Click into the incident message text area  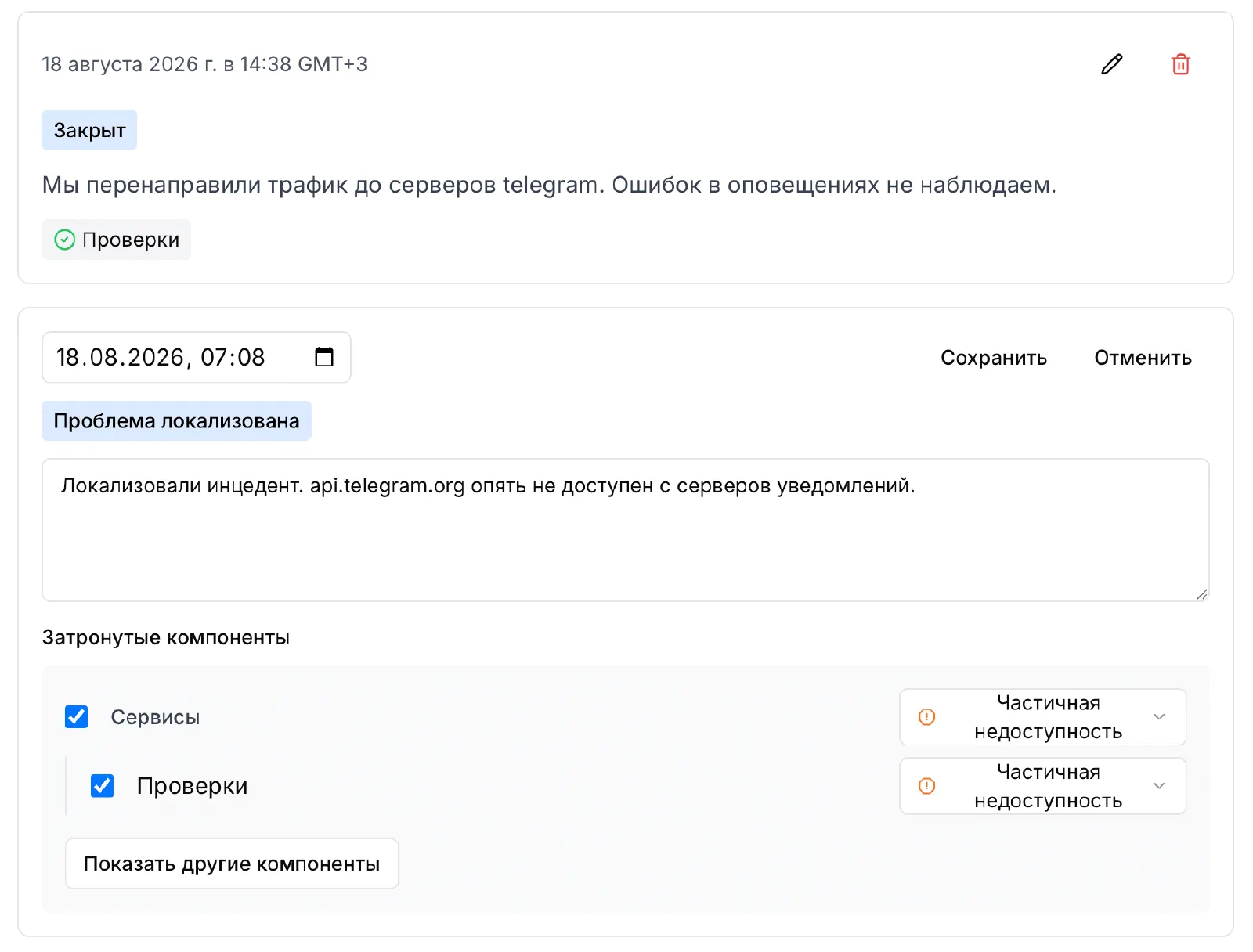click(625, 530)
